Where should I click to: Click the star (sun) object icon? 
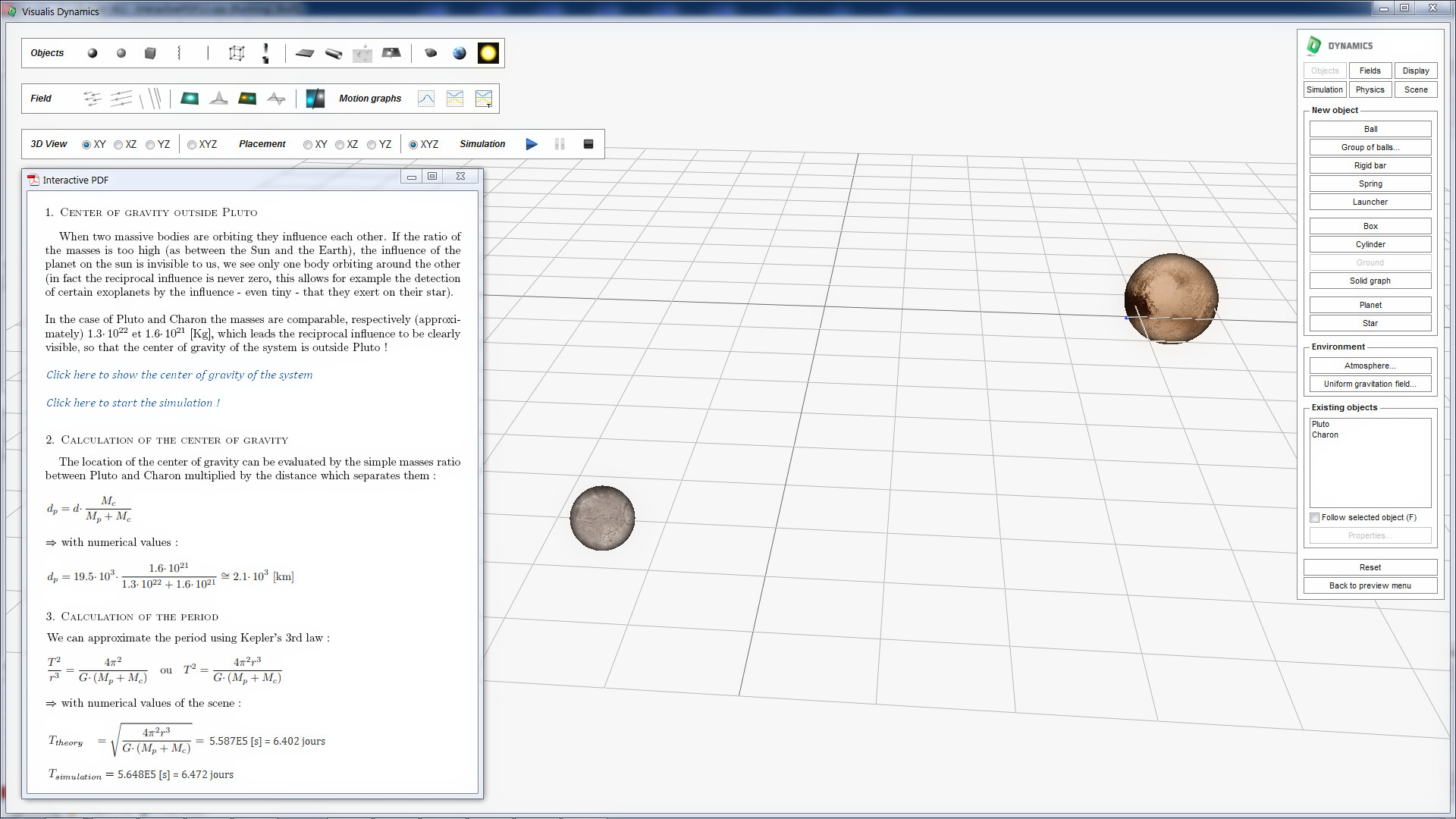click(488, 53)
